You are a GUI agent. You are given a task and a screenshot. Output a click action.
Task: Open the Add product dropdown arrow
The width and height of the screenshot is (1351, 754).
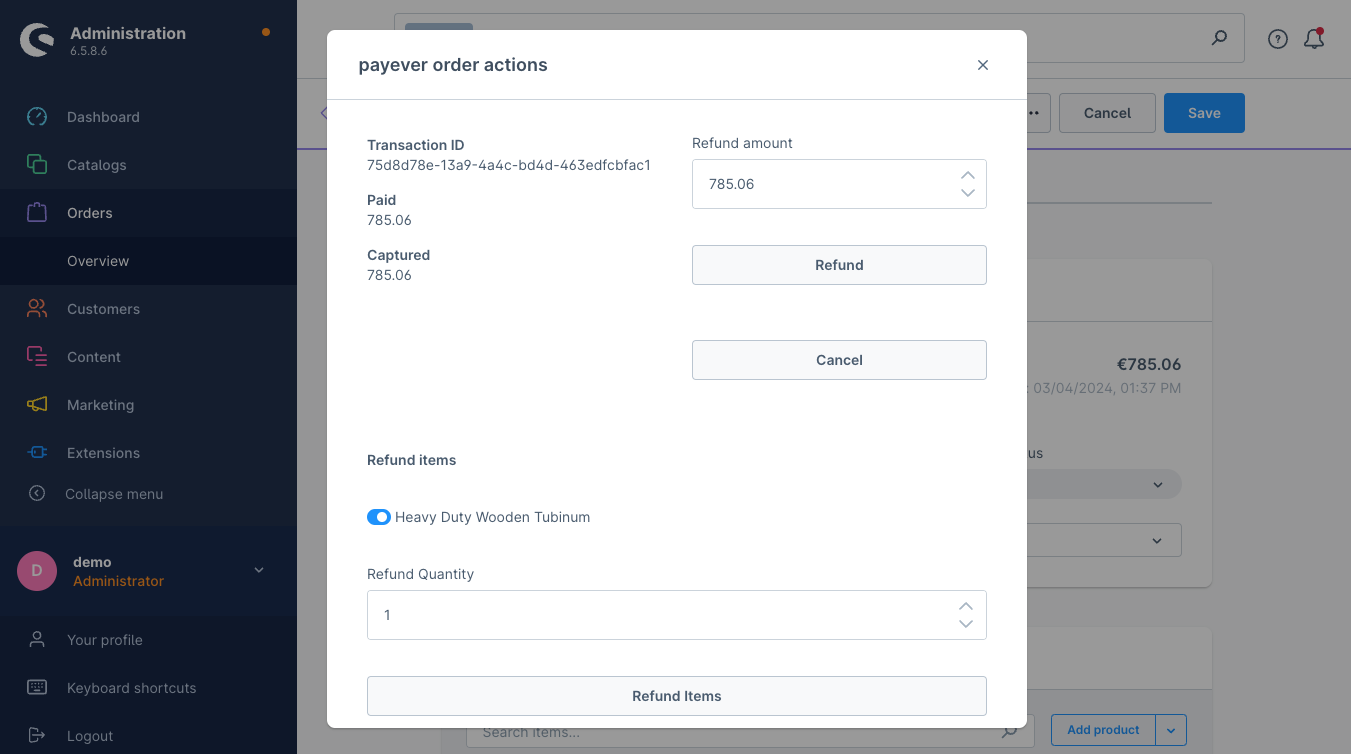(x=1171, y=730)
